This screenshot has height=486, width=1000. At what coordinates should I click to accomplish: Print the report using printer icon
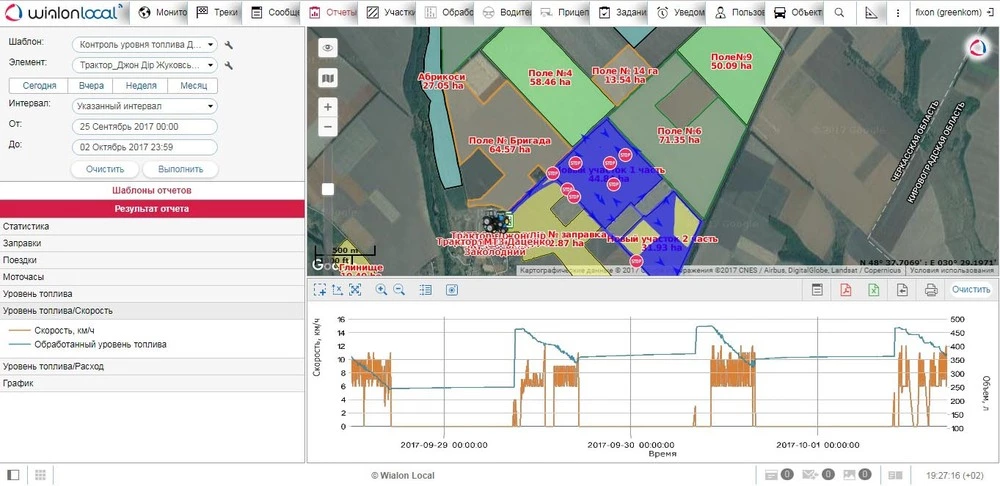[x=931, y=290]
